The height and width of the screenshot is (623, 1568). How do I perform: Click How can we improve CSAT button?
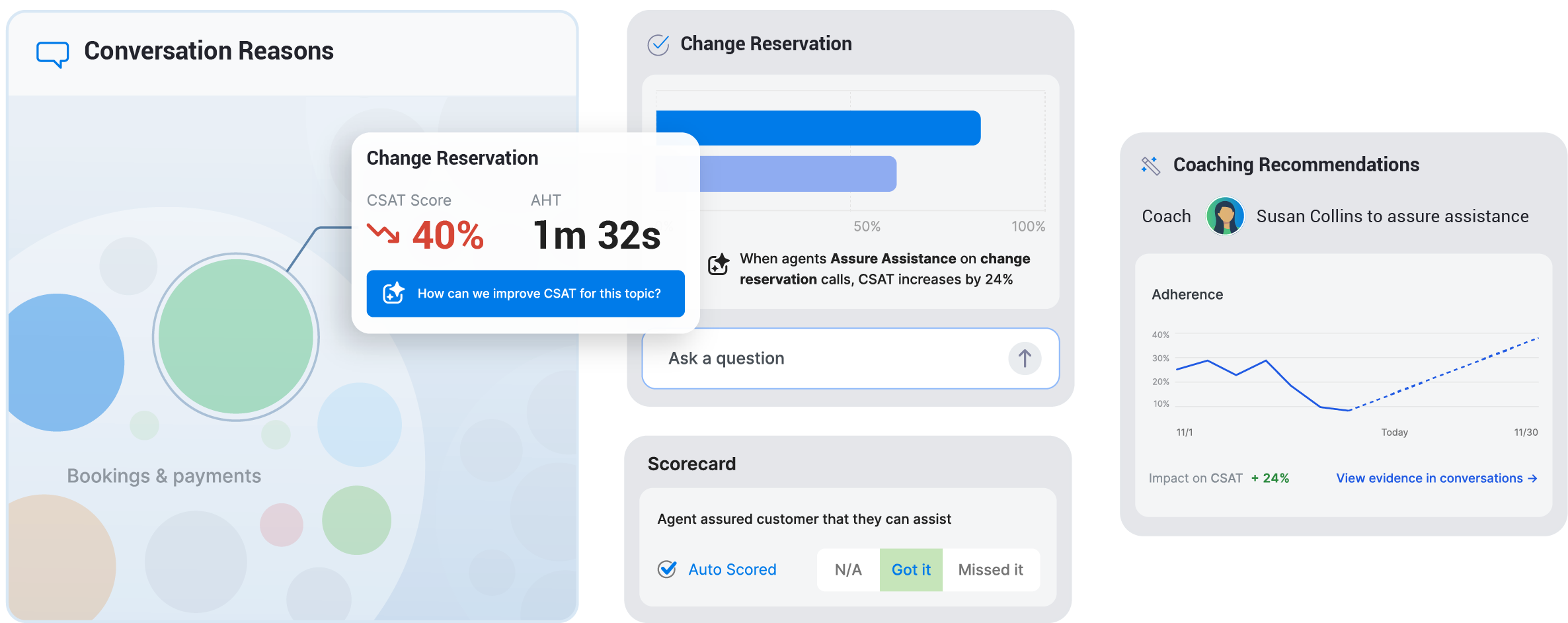[x=526, y=294]
